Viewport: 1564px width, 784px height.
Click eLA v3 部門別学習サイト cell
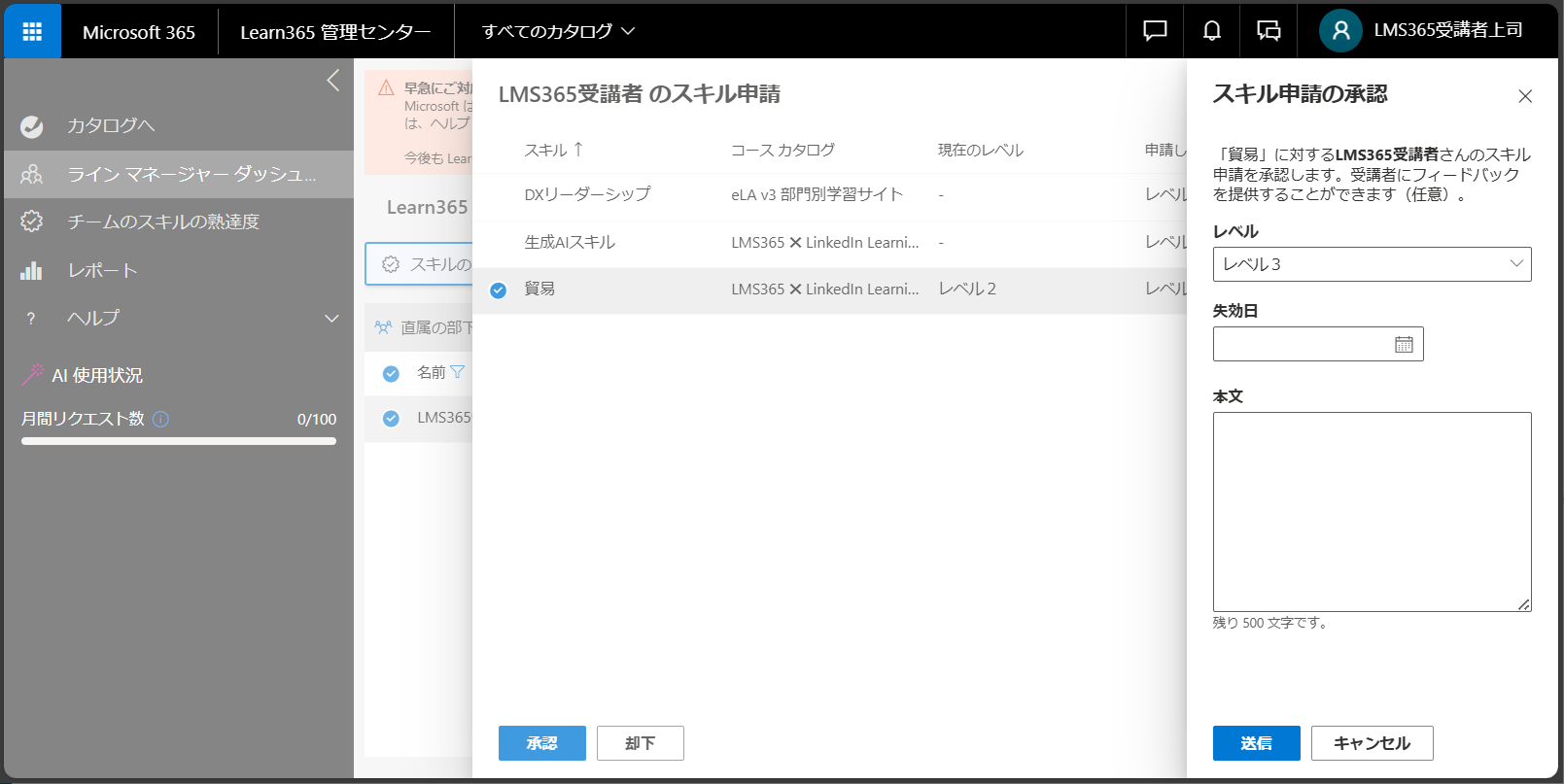click(x=817, y=195)
